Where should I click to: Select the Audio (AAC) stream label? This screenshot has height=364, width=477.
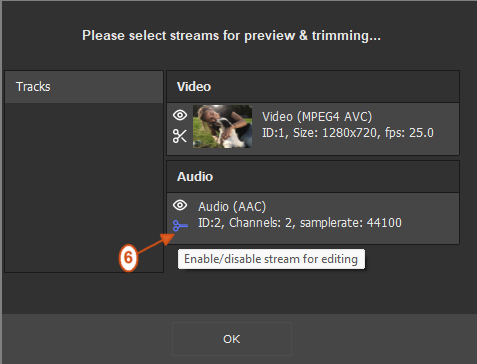point(232,207)
